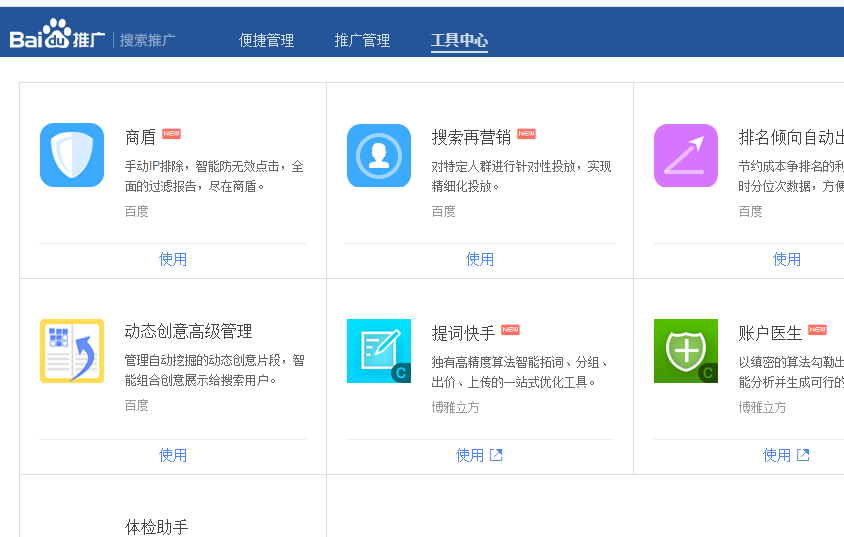Click 独有高精度算法智能拓词 description
Image resolution: width=844 pixels, height=537 pixels.
pyautogui.click(x=519, y=372)
